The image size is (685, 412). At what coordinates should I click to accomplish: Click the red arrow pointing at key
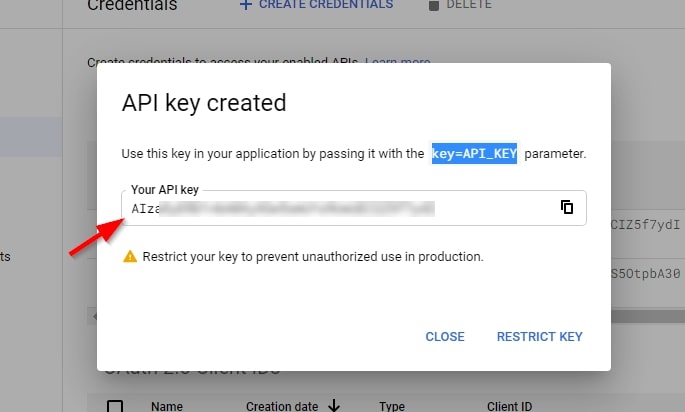(x=97, y=239)
